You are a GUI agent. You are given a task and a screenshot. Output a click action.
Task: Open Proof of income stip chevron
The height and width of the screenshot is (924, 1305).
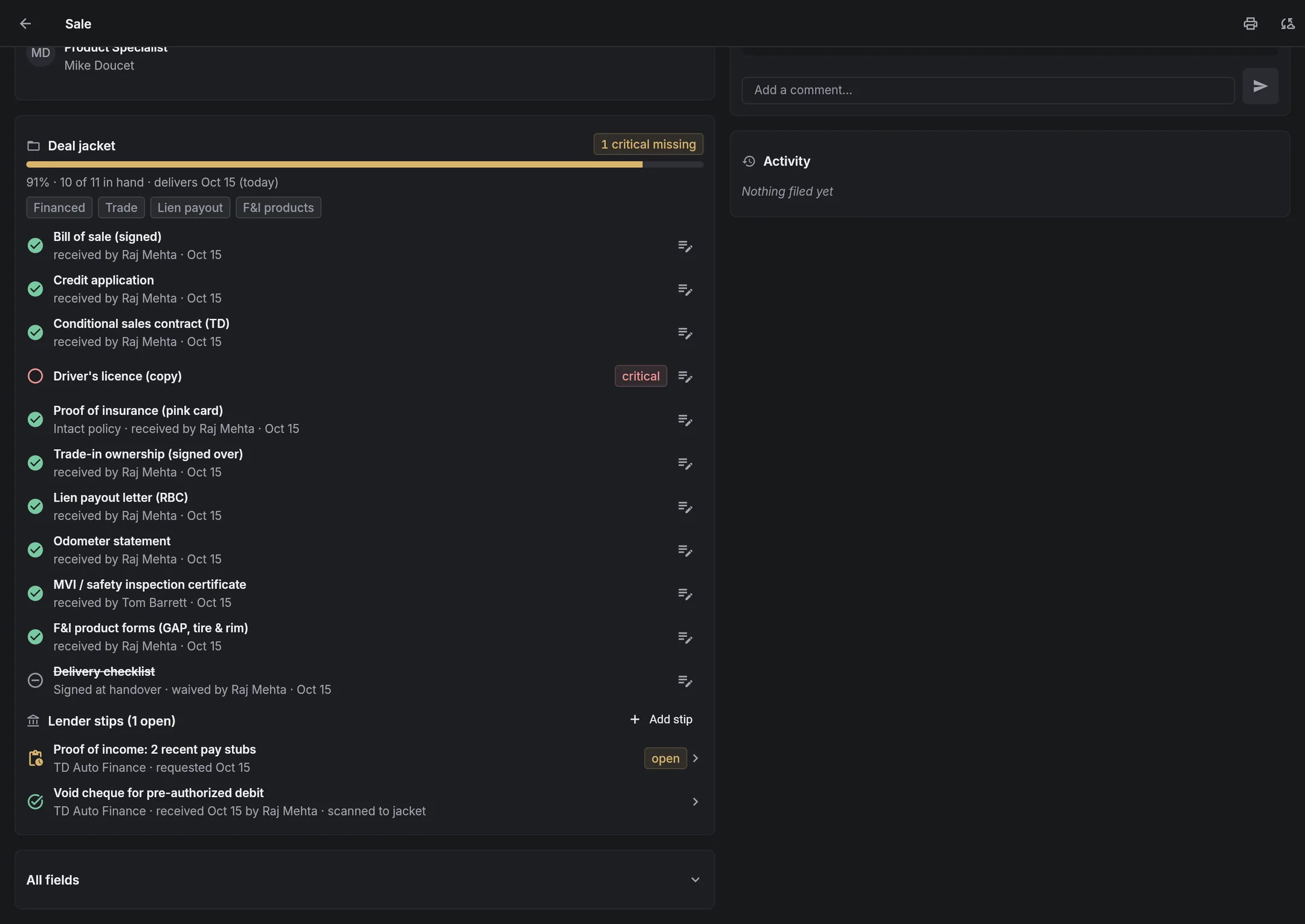pyautogui.click(x=695, y=759)
